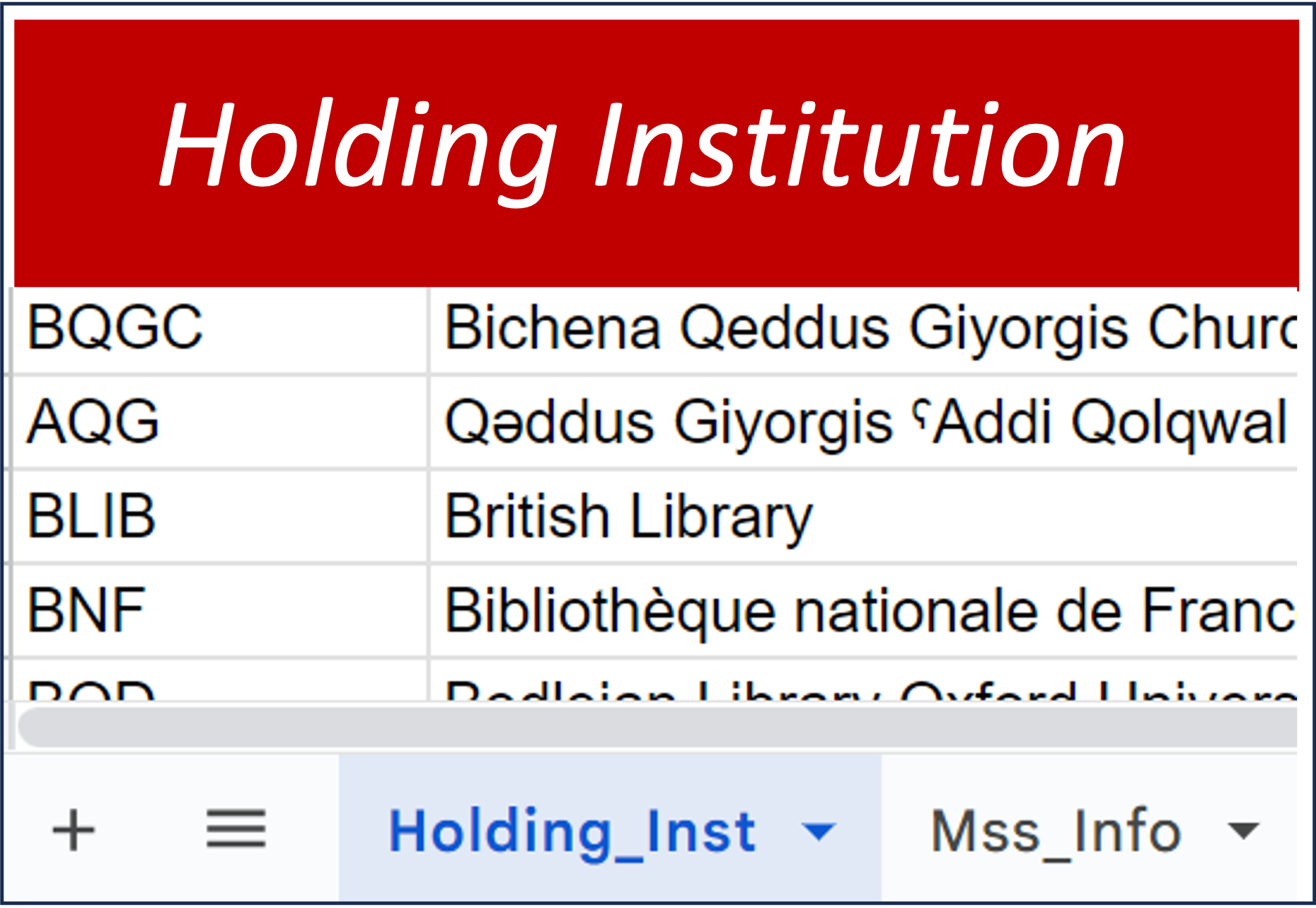Switch to the Holding_Inst sheet tab
Screen dimensions: 1316x908
pyautogui.click(x=572, y=831)
